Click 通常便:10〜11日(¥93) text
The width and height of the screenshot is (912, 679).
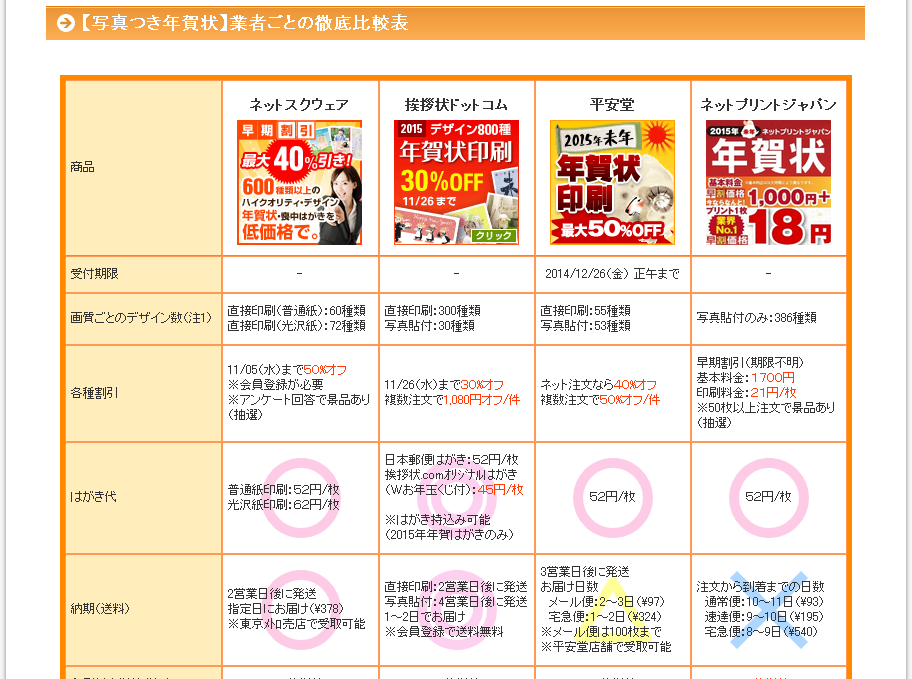(x=764, y=602)
